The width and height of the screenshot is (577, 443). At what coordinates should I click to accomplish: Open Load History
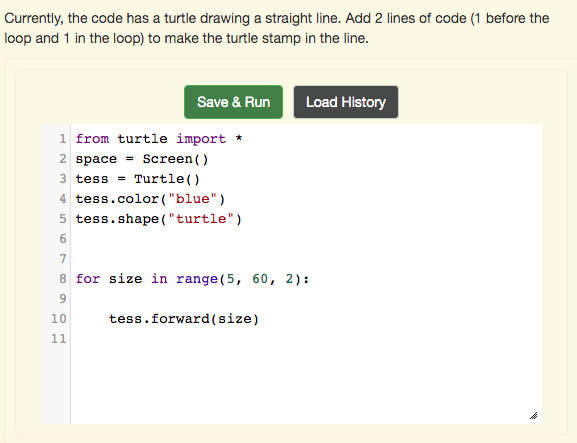tap(346, 102)
